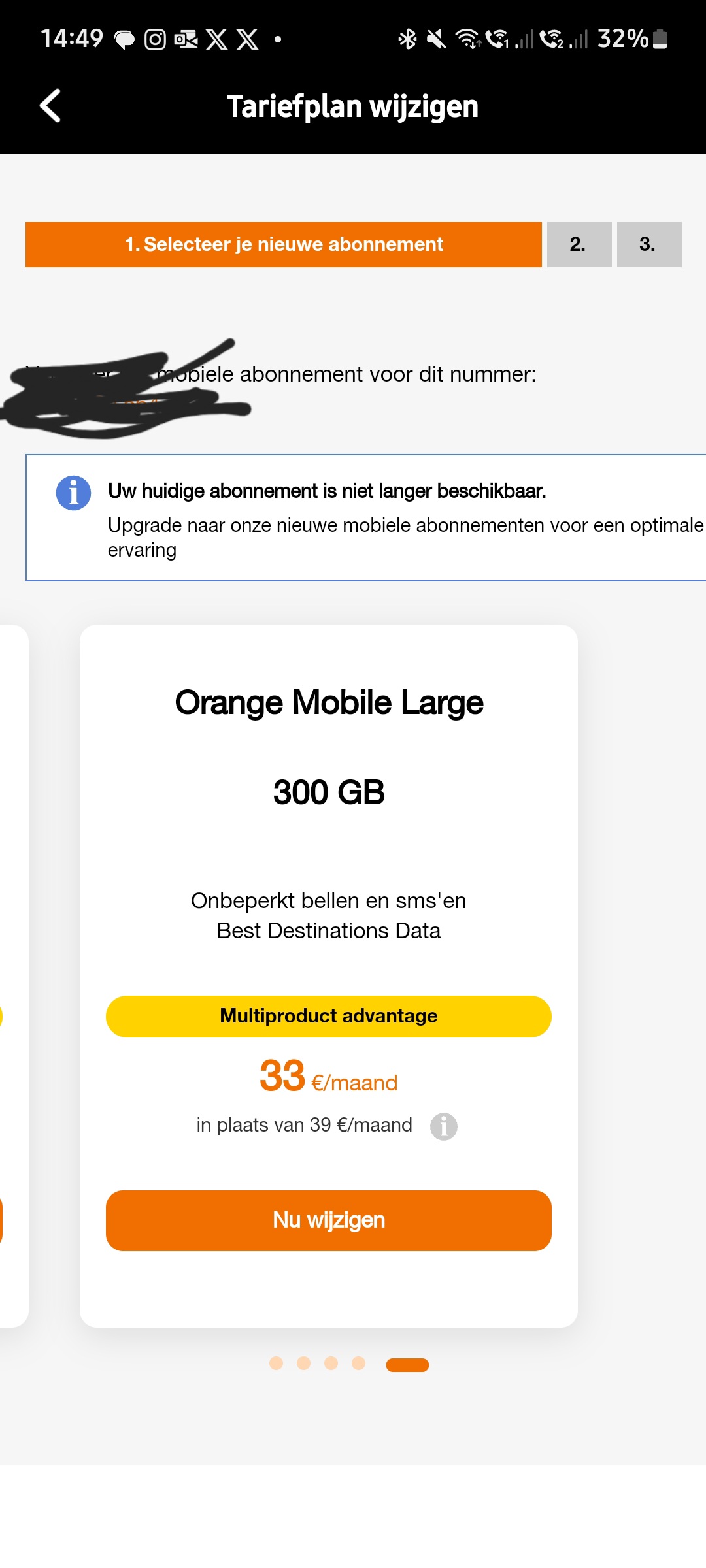Tap the Instagram notification icon
This screenshot has width=706, height=1568.
click(155, 40)
